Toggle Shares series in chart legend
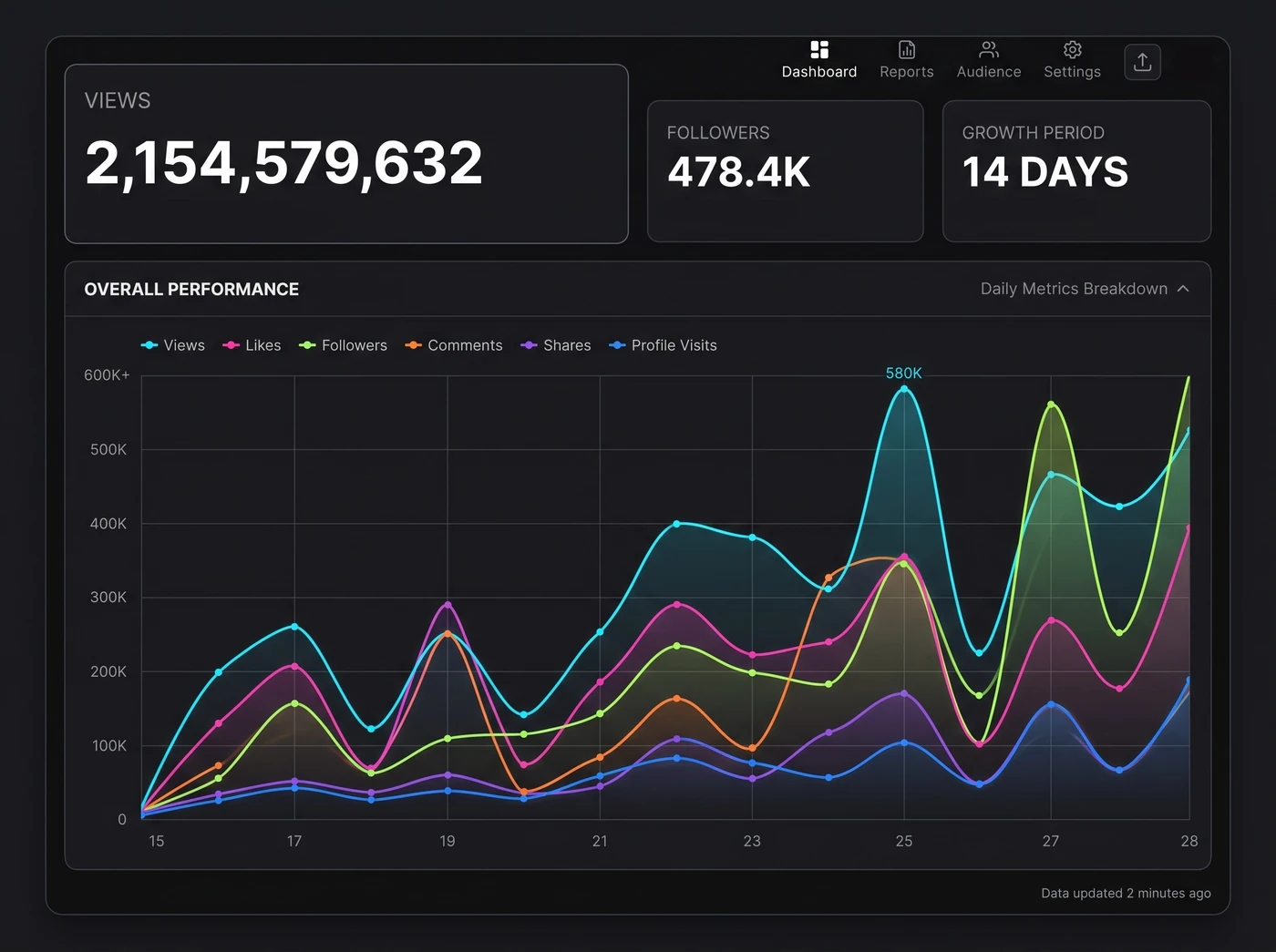This screenshot has width=1276, height=952. 556,345
